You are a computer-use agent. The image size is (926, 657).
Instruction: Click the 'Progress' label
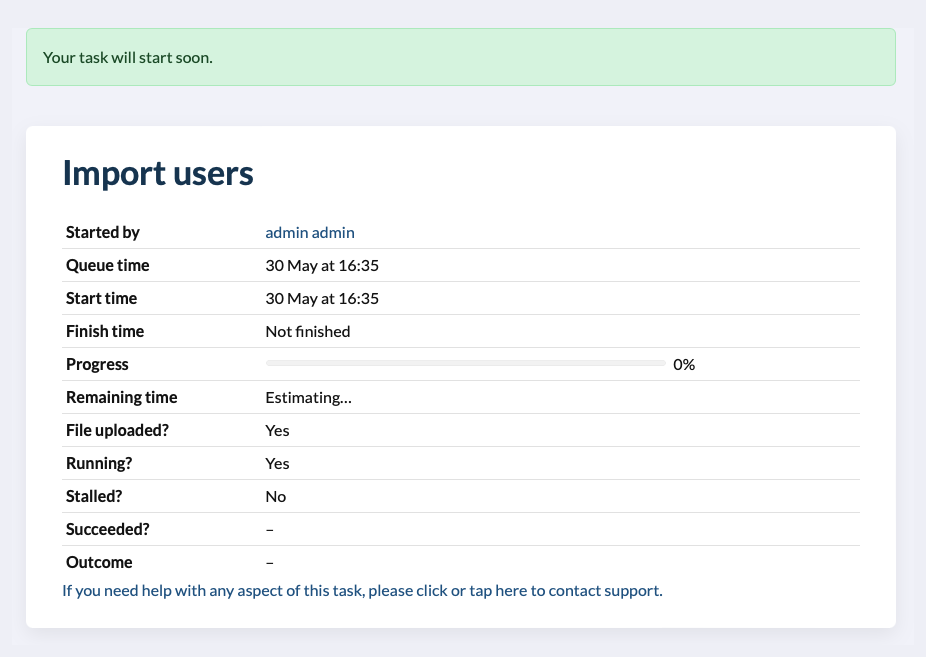(x=97, y=365)
